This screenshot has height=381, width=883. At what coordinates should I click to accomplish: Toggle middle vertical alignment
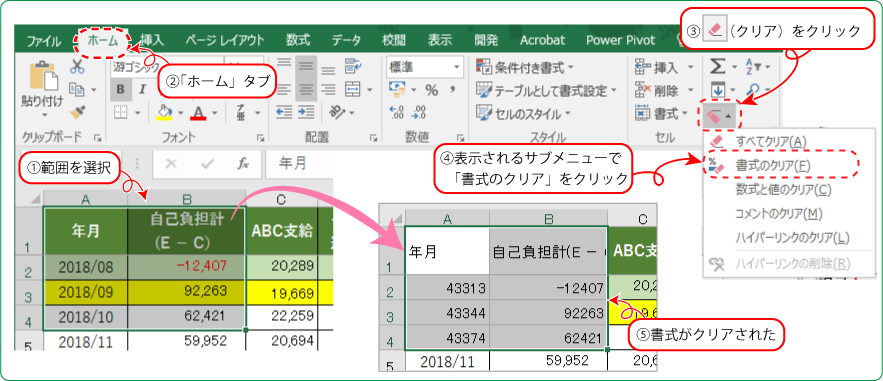pos(306,66)
